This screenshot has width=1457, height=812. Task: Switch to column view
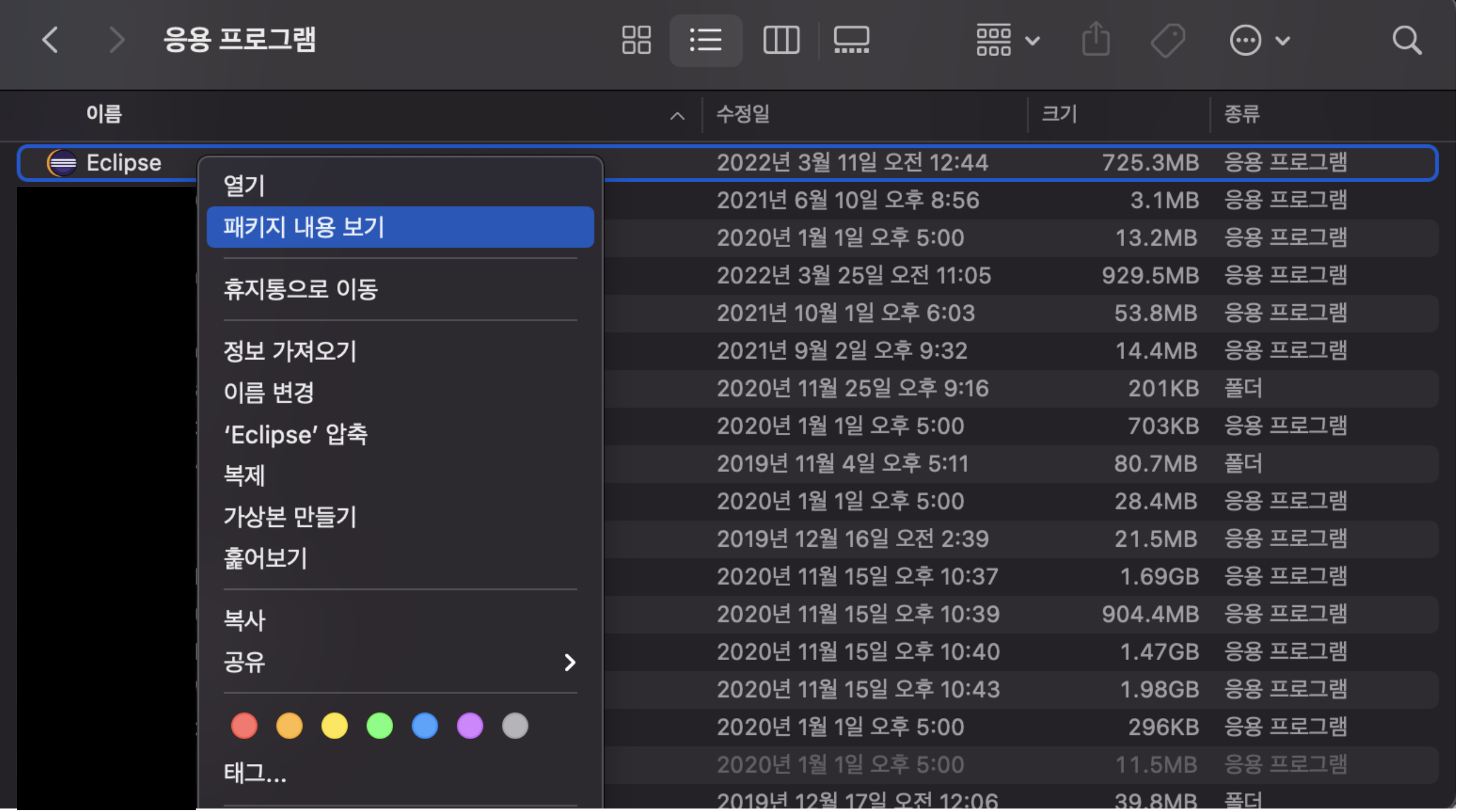tap(781, 40)
